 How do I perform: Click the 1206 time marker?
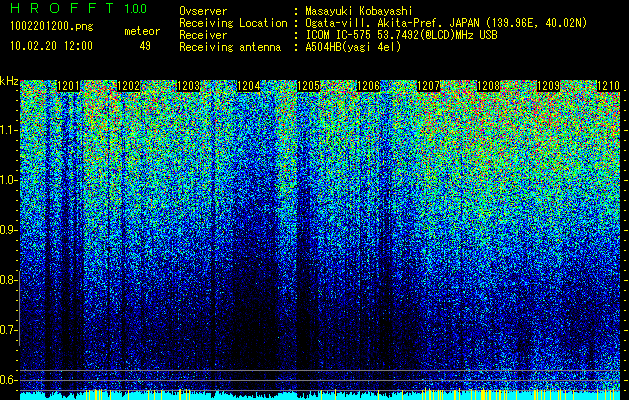click(369, 86)
